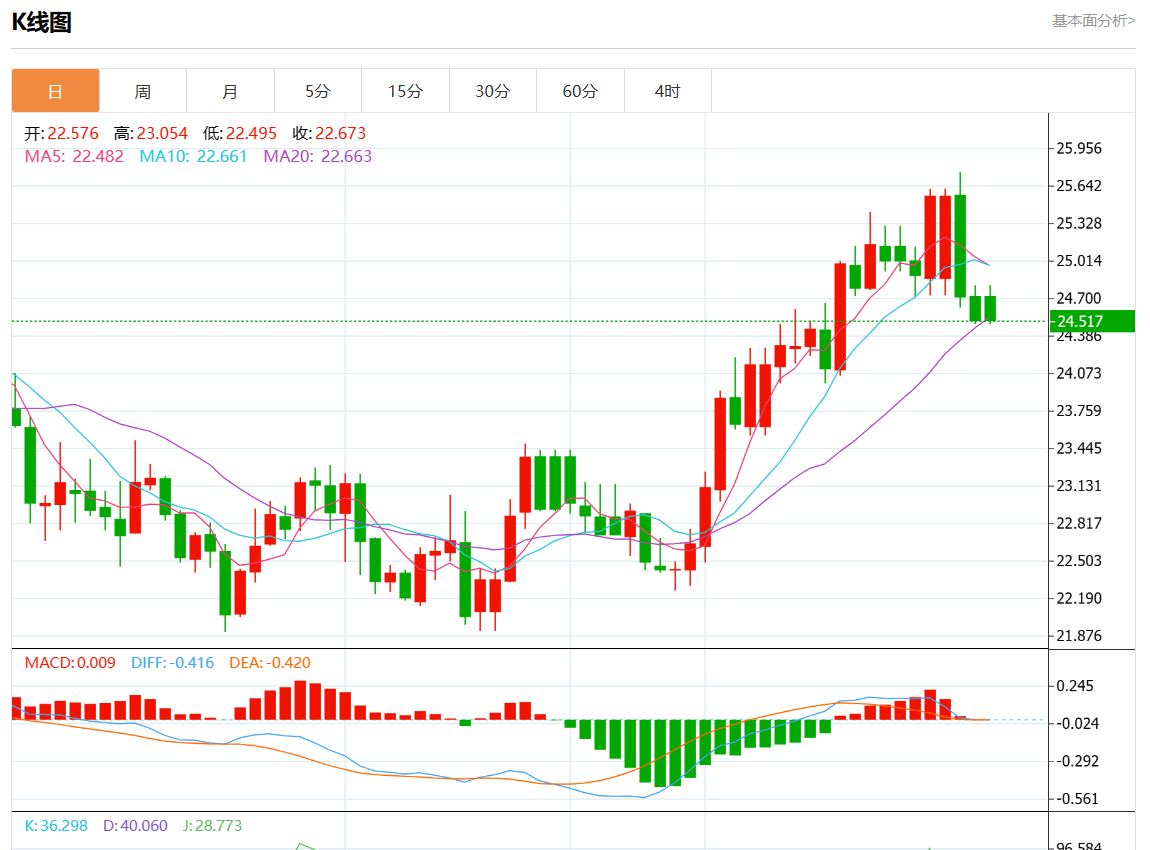Viewport: 1150px width, 850px height.
Task: Select the 日 daily chart tab
Action: tap(55, 91)
